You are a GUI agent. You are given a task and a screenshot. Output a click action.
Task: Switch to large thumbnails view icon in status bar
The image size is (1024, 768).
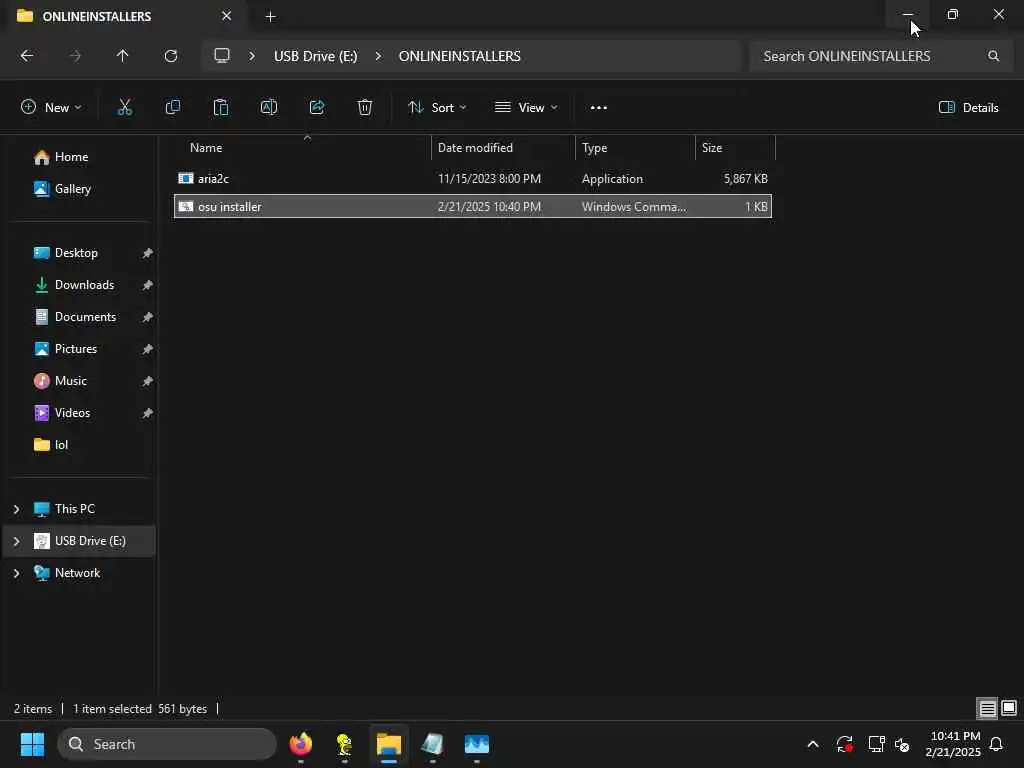tap(1009, 708)
